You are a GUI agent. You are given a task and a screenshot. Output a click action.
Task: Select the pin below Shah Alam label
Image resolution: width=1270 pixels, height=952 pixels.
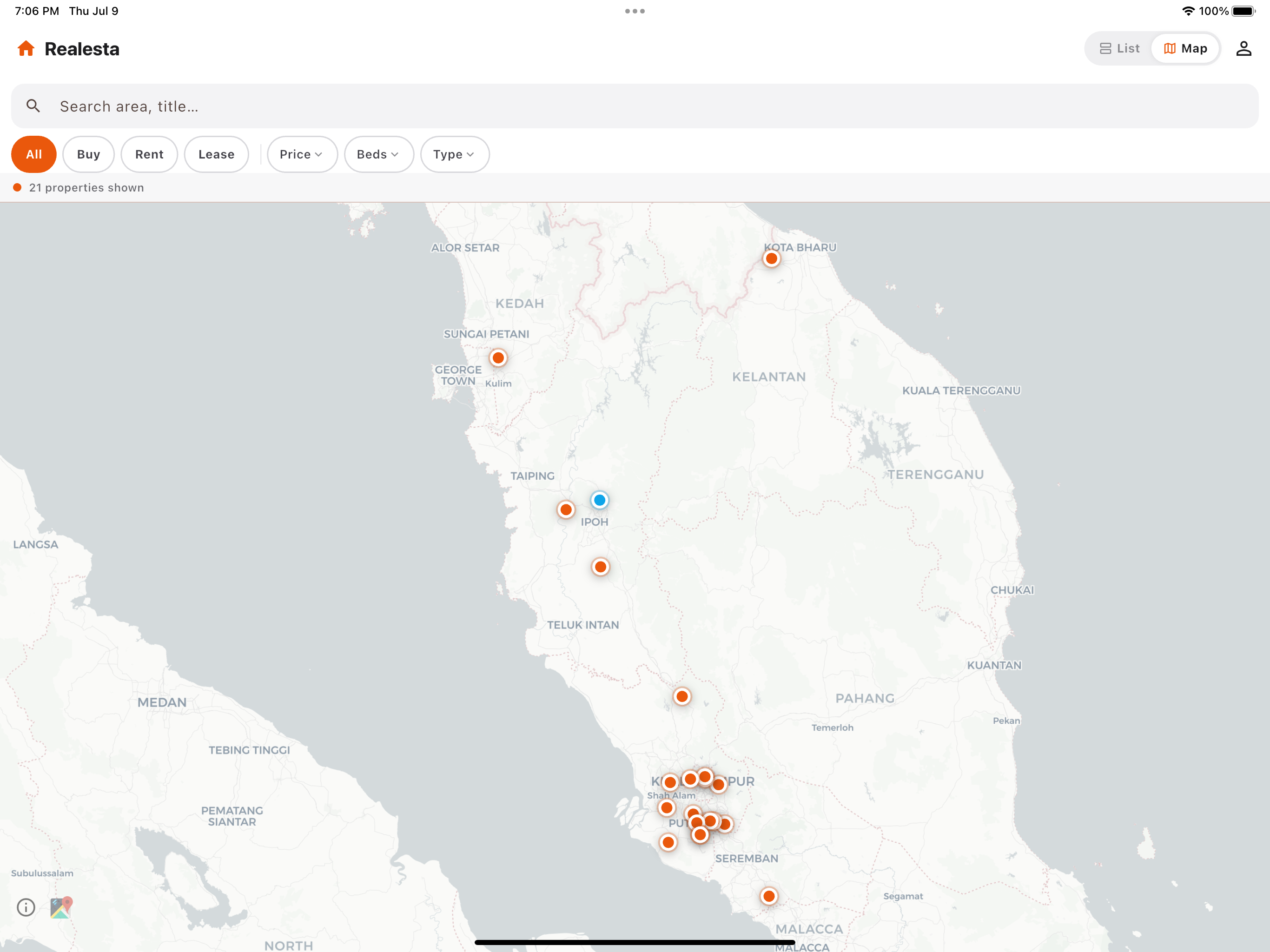coord(667,808)
